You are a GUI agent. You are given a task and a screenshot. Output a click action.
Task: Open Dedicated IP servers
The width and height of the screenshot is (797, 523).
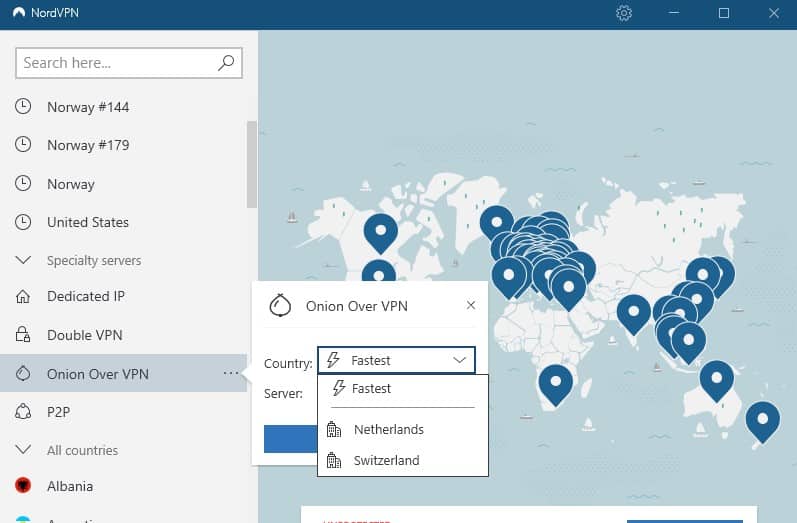click(x=86, y=296)
